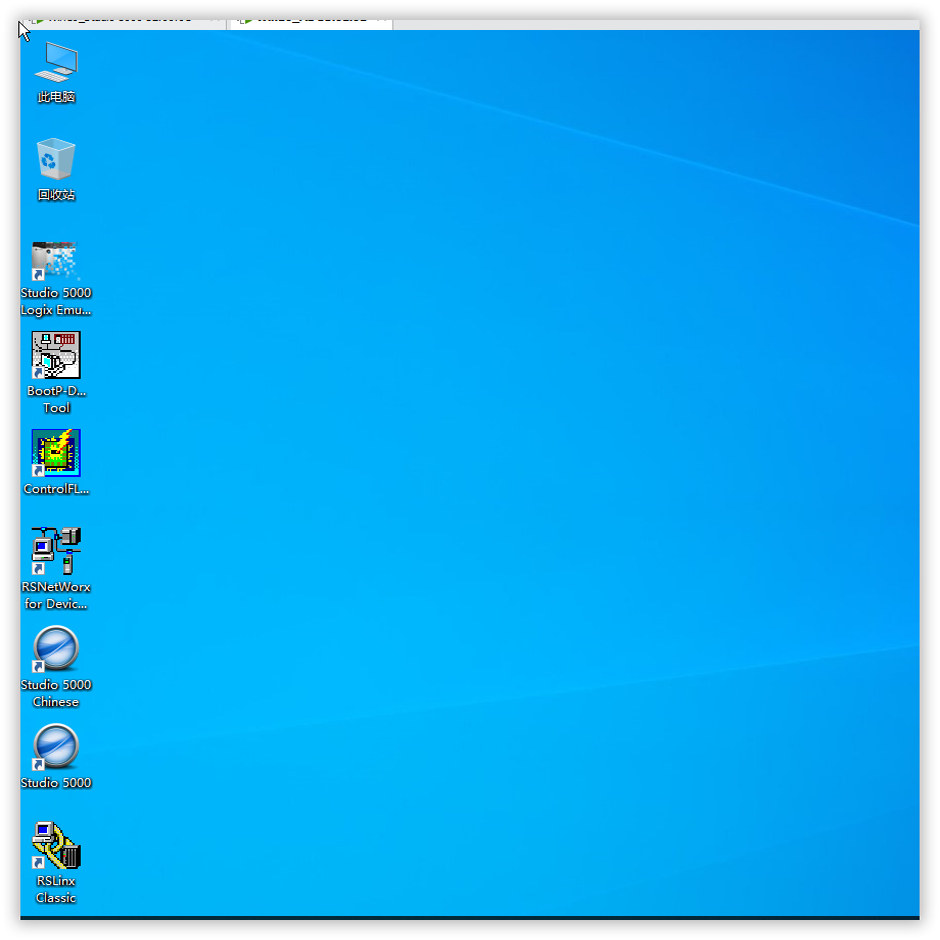This screenshot has height=940, width=940.
Task: Click the "Studio 5000 Logix Emu..." label text
Action: 56,302
